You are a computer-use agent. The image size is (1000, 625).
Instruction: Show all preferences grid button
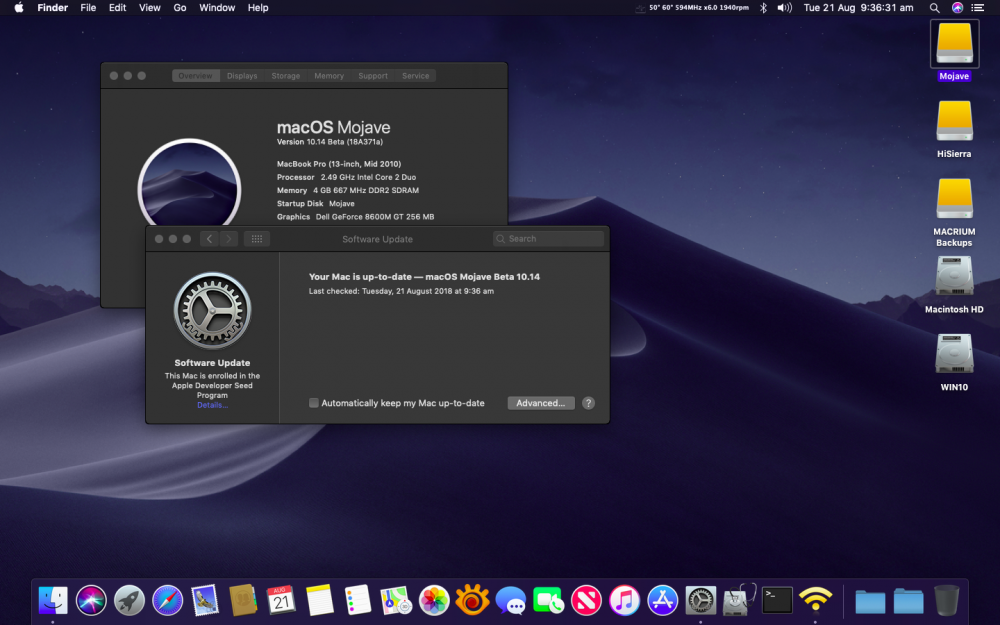pyautogui.click(x=257, y=239)
